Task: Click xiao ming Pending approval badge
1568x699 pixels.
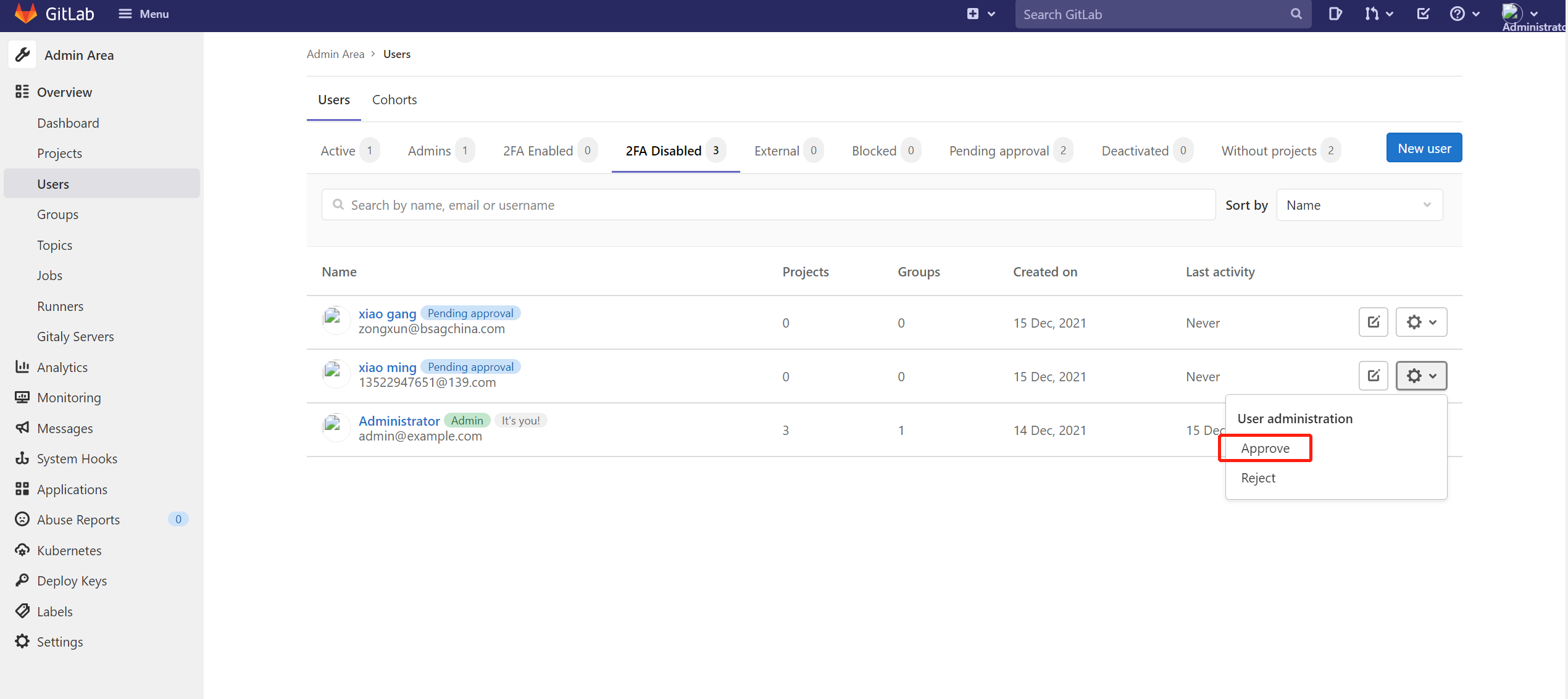Action: pyautogui.click(x=470, y=367)
